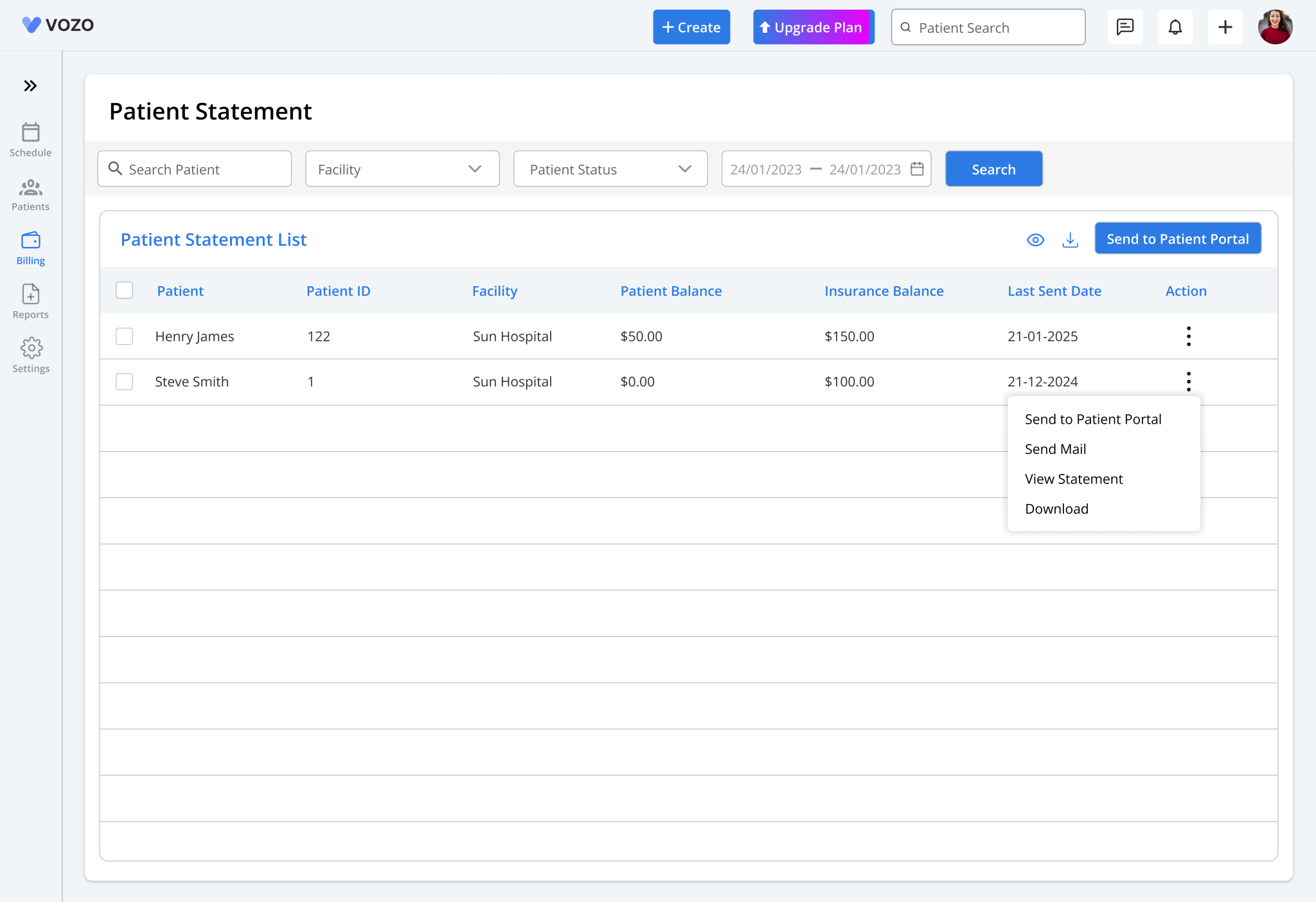Click the plus icon in top bar
The image size is (1316, 902).
[x=1225, y=27]
